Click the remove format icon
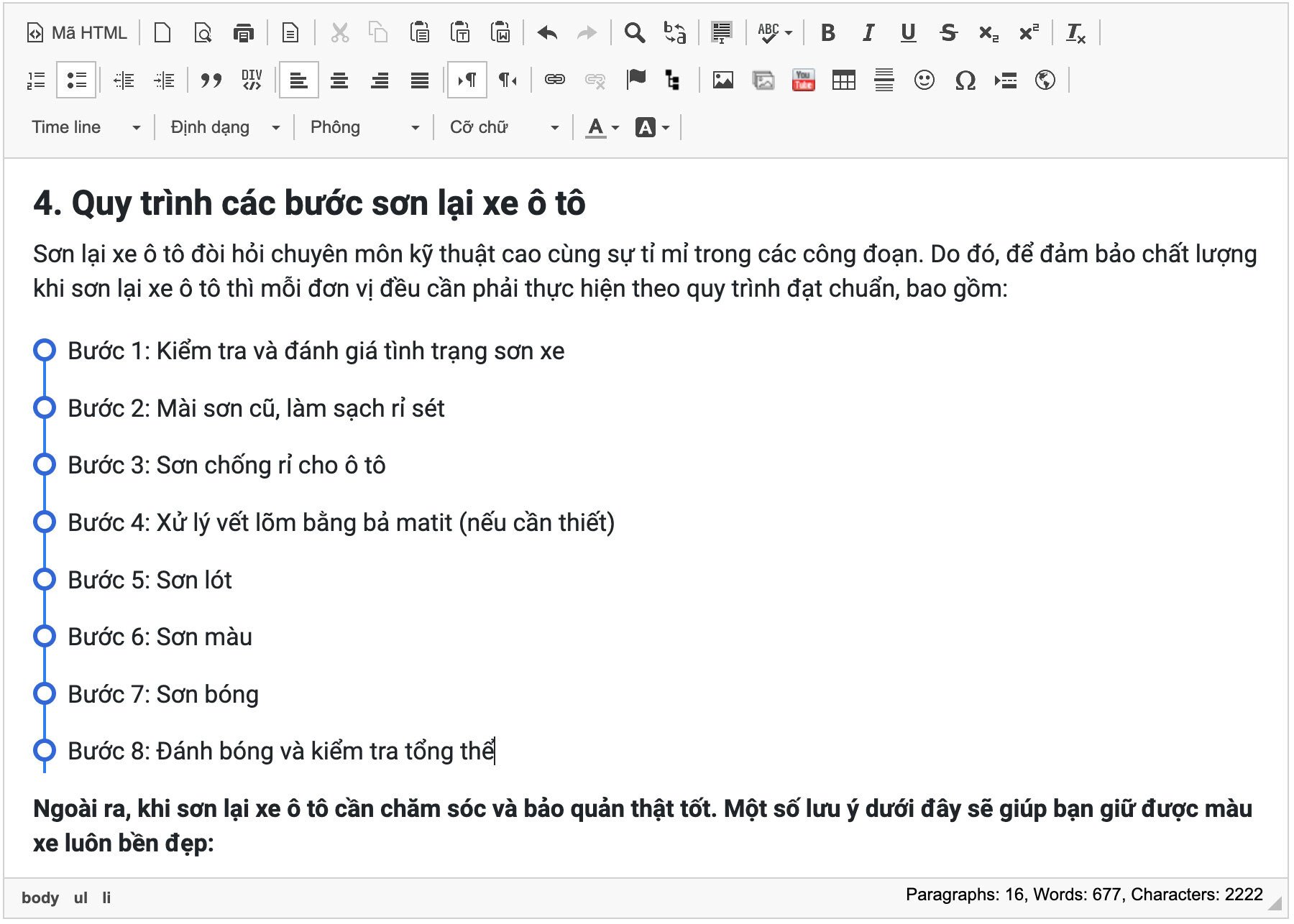 tap(1075, 32)
